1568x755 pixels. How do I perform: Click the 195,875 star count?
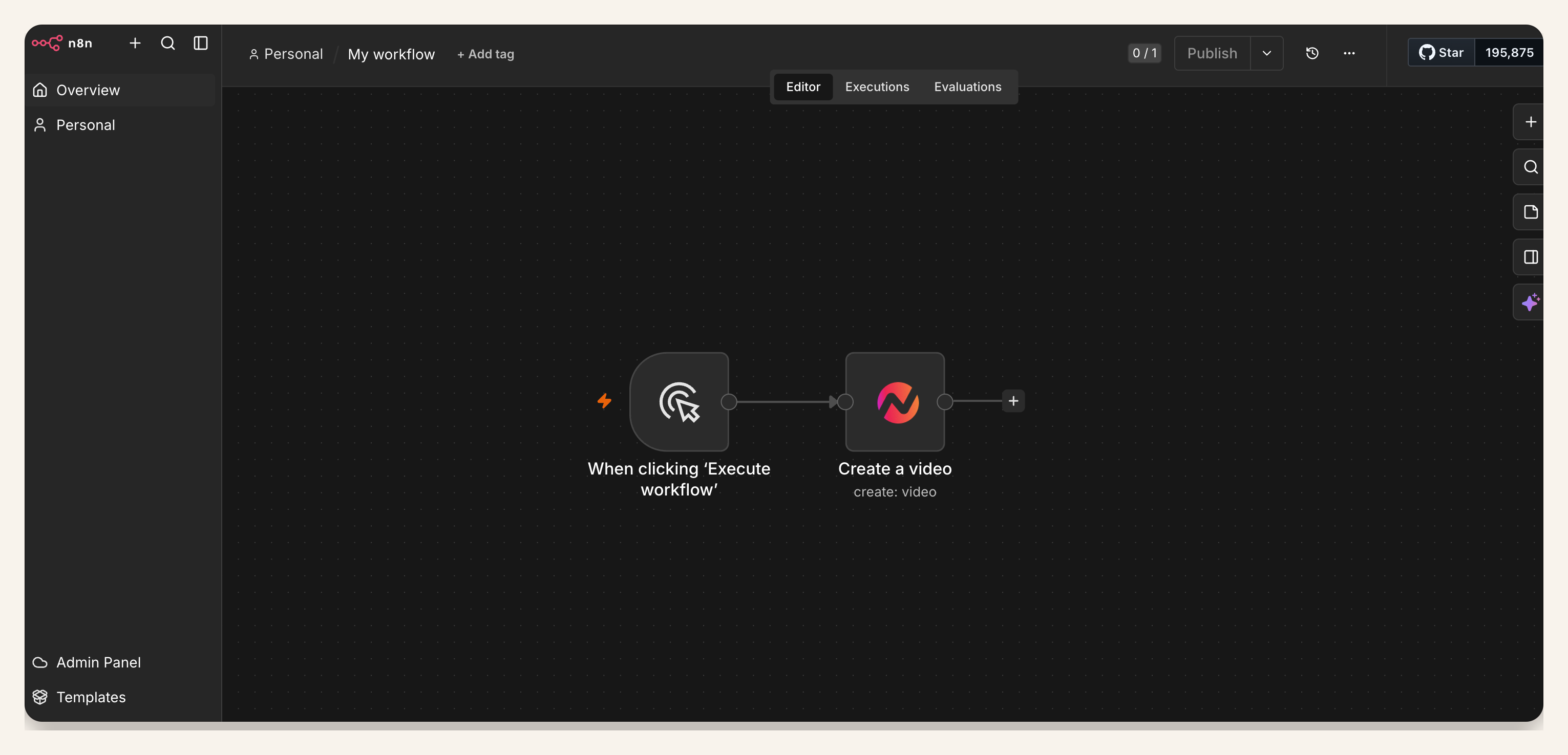[1509, 53]
